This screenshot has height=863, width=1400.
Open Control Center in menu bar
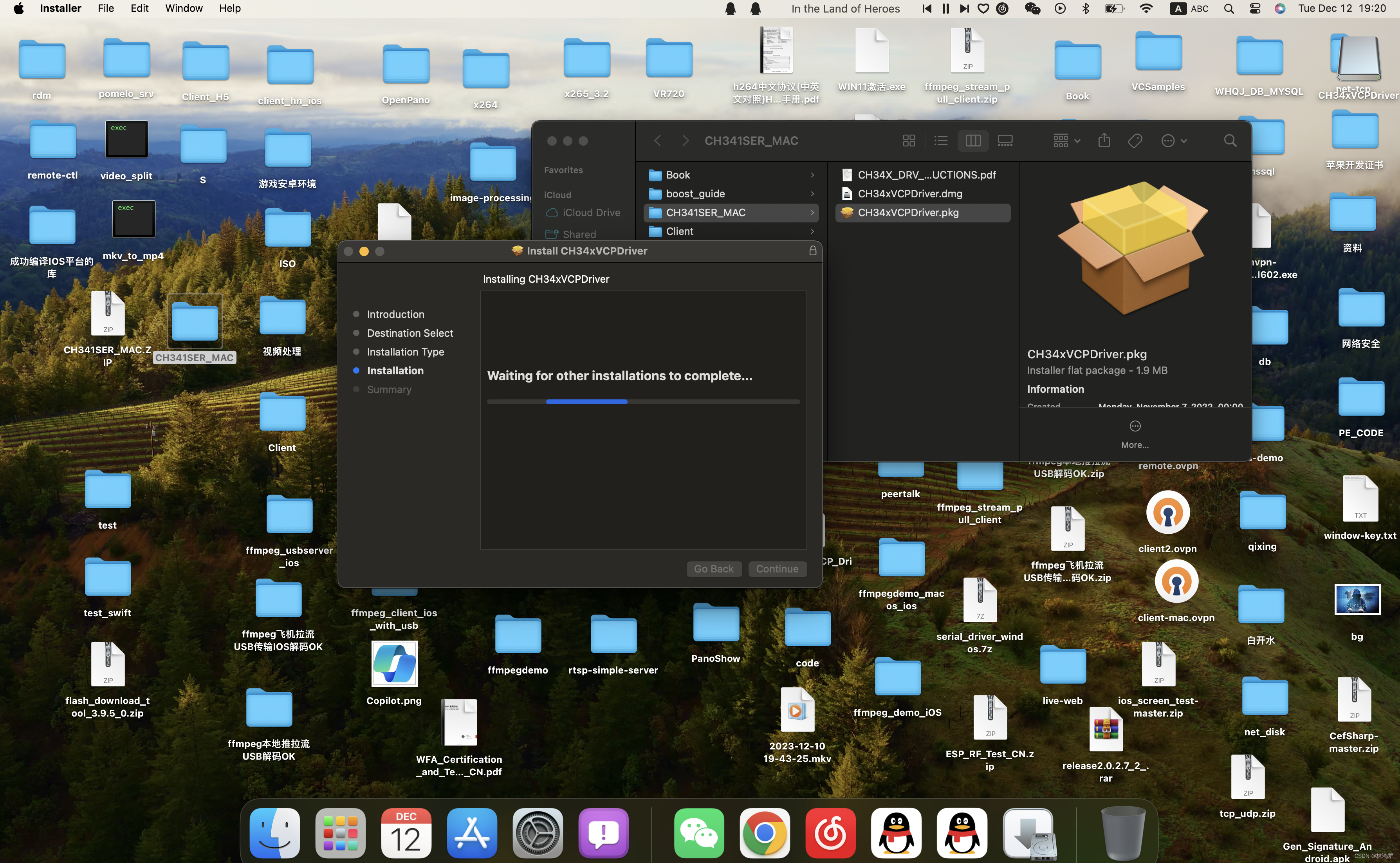click(1254, 9)
